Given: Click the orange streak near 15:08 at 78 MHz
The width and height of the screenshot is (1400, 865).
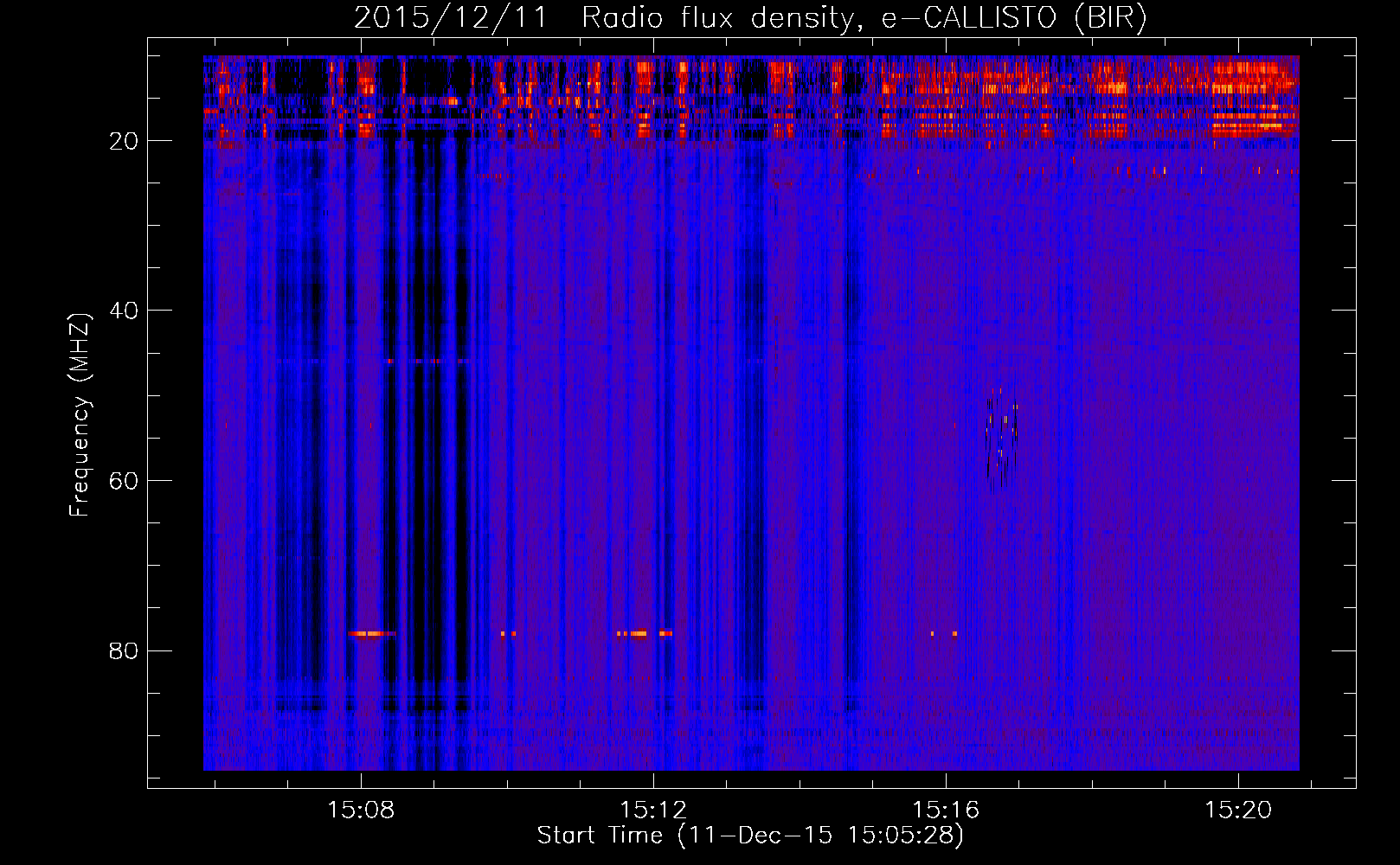Looking at the screenshot, I should pyautogui.click(x=372, y=634).
